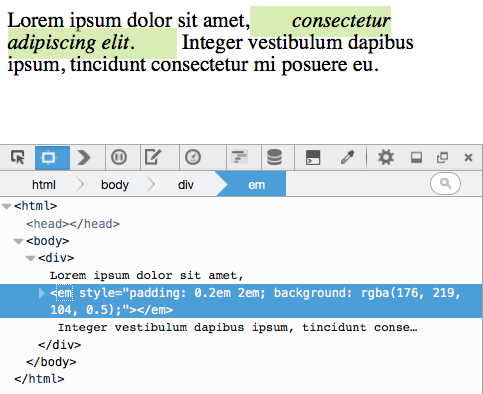The height and width of the screenshot is (394, 483).
Task: Click the HTML search field
Action: (x=445, y=183)
